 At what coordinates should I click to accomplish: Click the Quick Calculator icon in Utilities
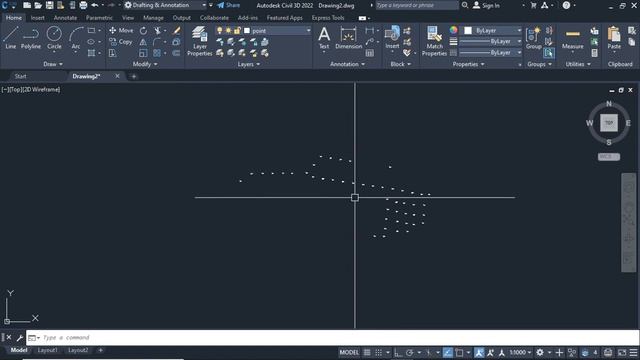click(x=594, y=53)
